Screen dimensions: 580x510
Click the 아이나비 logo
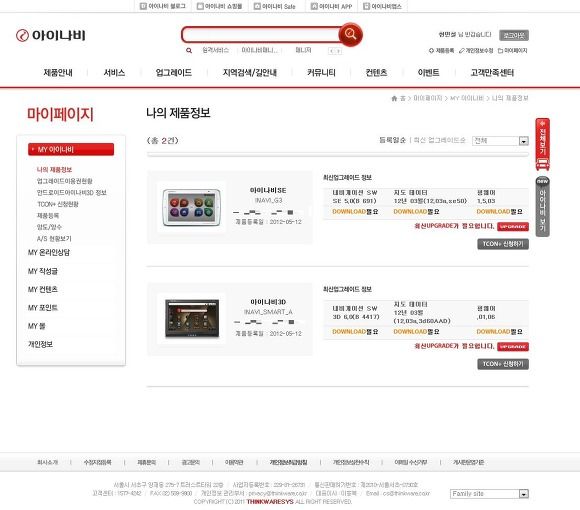[x=51, y=35]
